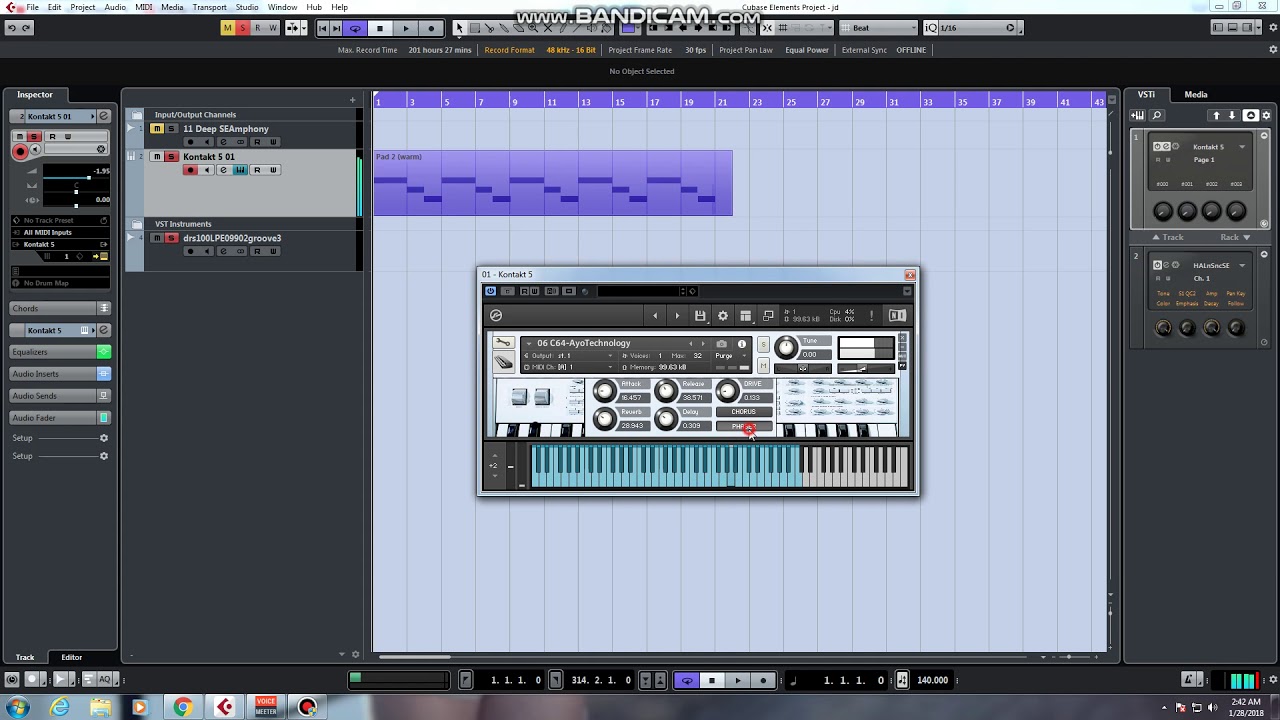Mute the 11 Deep SEAmphony track
This screenshot has width=1280, height=720.
pyautogui.click(x=157, y=129)
